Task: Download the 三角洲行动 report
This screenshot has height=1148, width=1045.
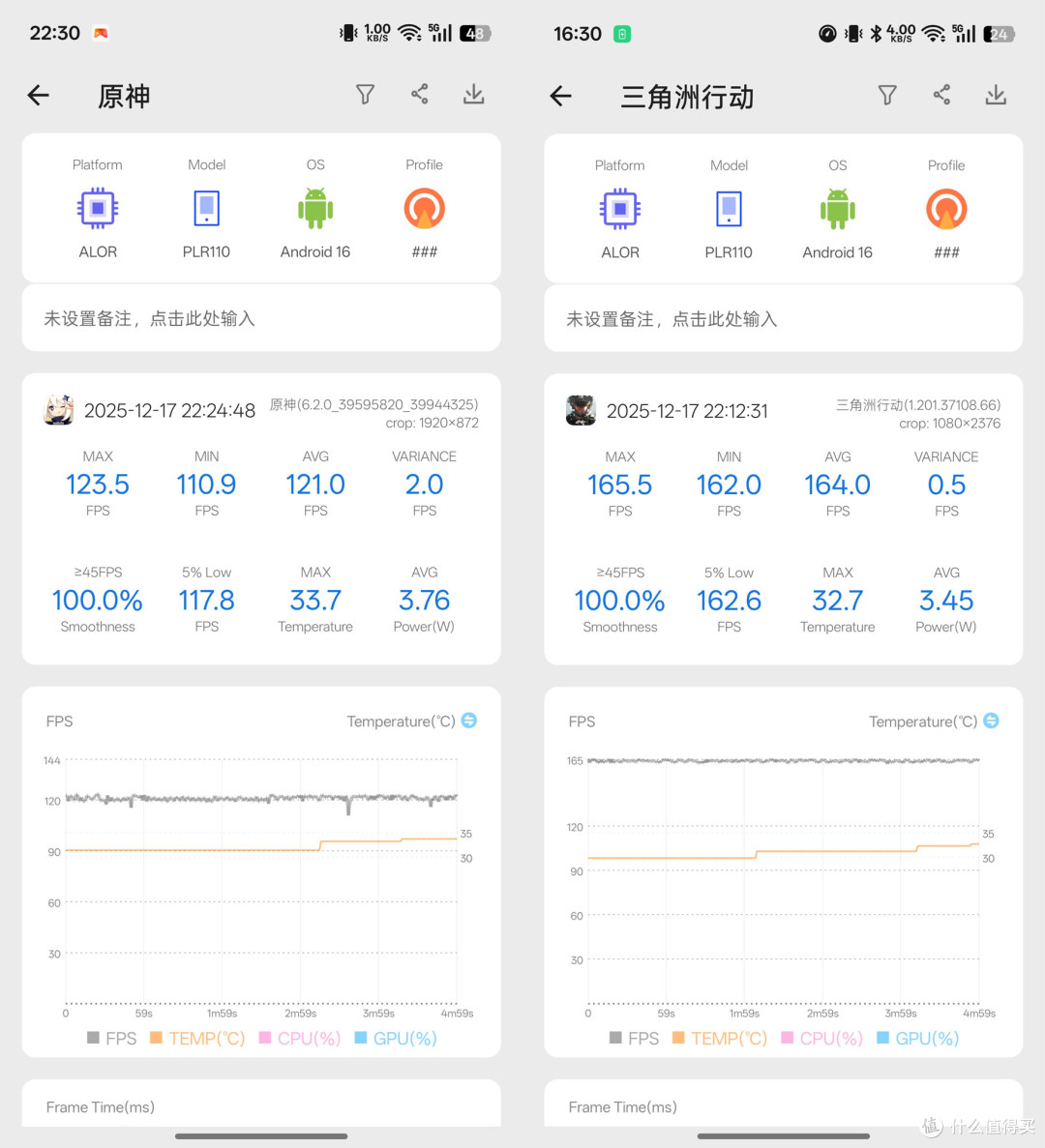Action: [996, 95]
